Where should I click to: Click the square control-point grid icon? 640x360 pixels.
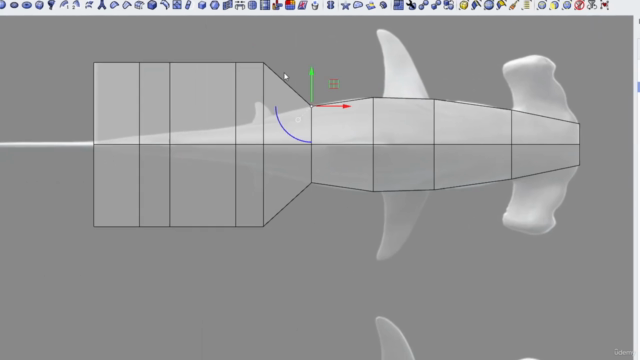[177, 5]
